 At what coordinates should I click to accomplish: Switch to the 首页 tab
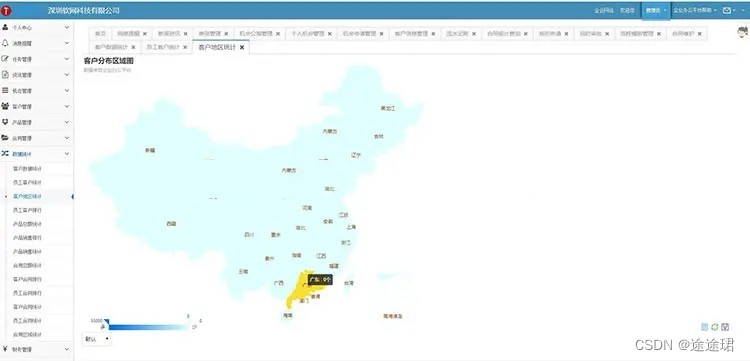pos(100,33)
